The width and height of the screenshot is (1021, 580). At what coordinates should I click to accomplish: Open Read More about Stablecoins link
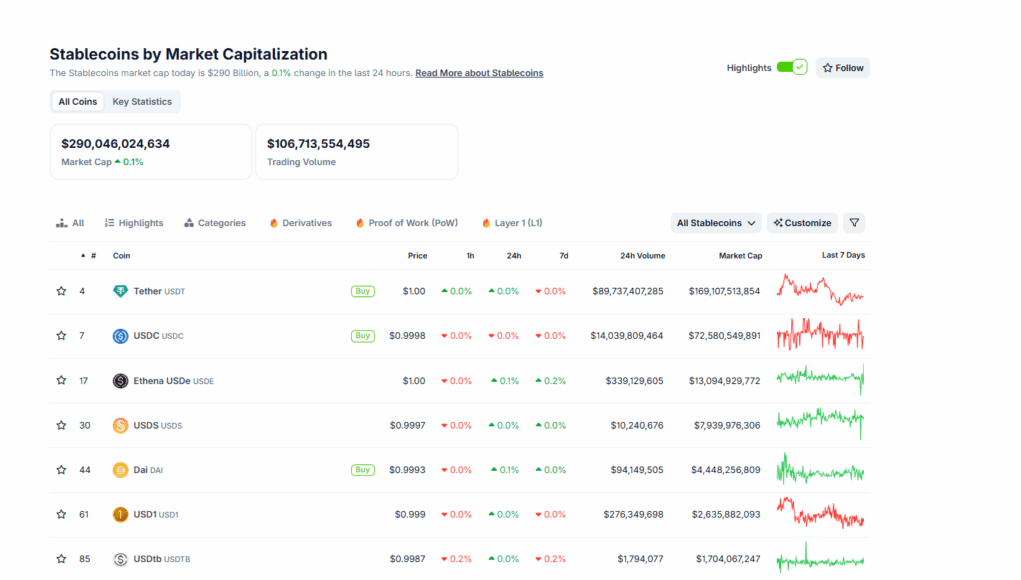479,73
